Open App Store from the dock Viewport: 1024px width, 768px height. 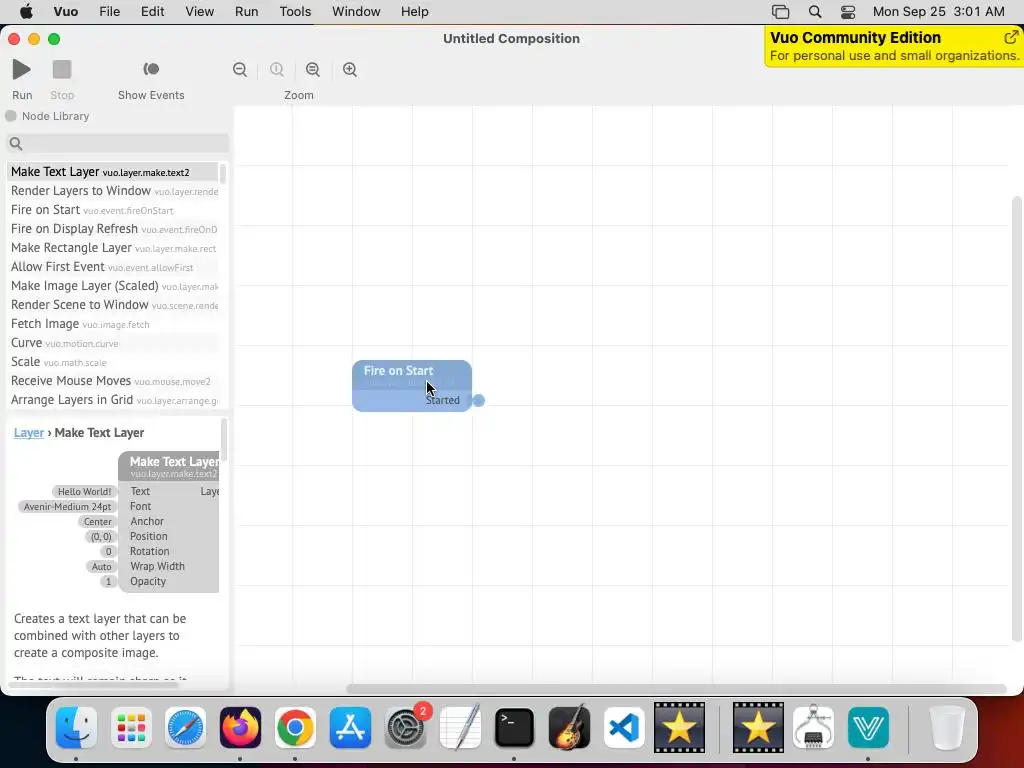click(350, 727)
